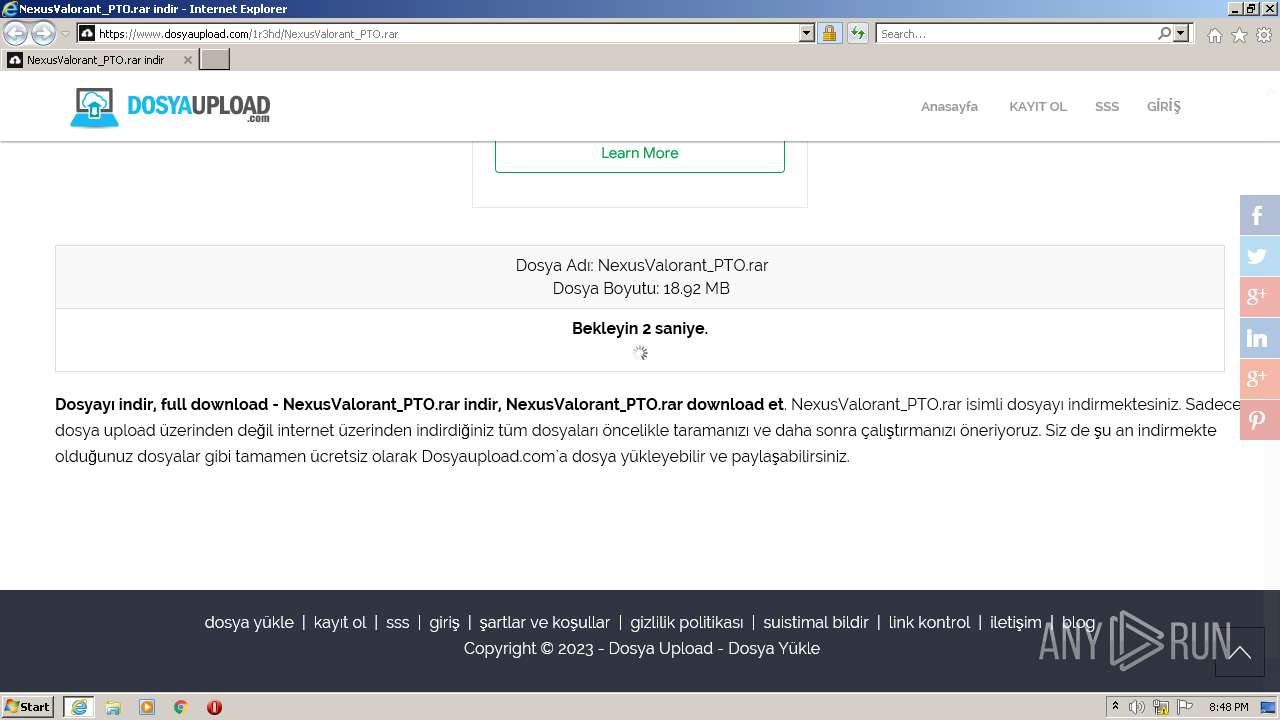This screenshot has width=1280, height=720.
Task: Open a new blank tab
Action: (215, 60)
